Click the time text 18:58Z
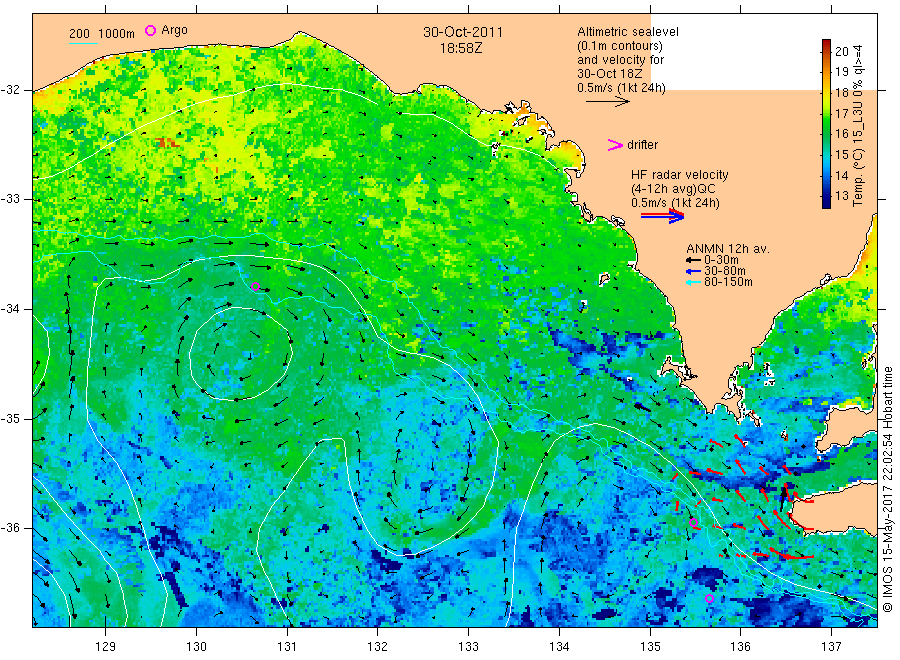This screenshot has height=660, width=900. tap(461, 48)
